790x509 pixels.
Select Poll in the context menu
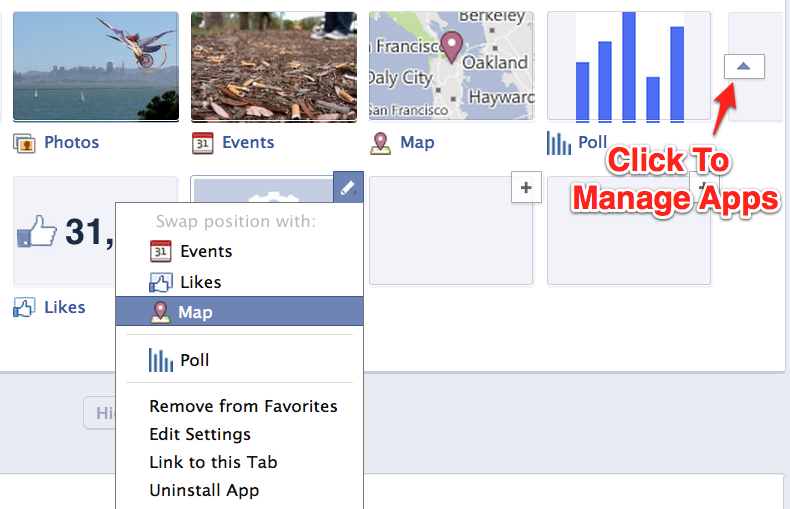(x=194, y=361)
